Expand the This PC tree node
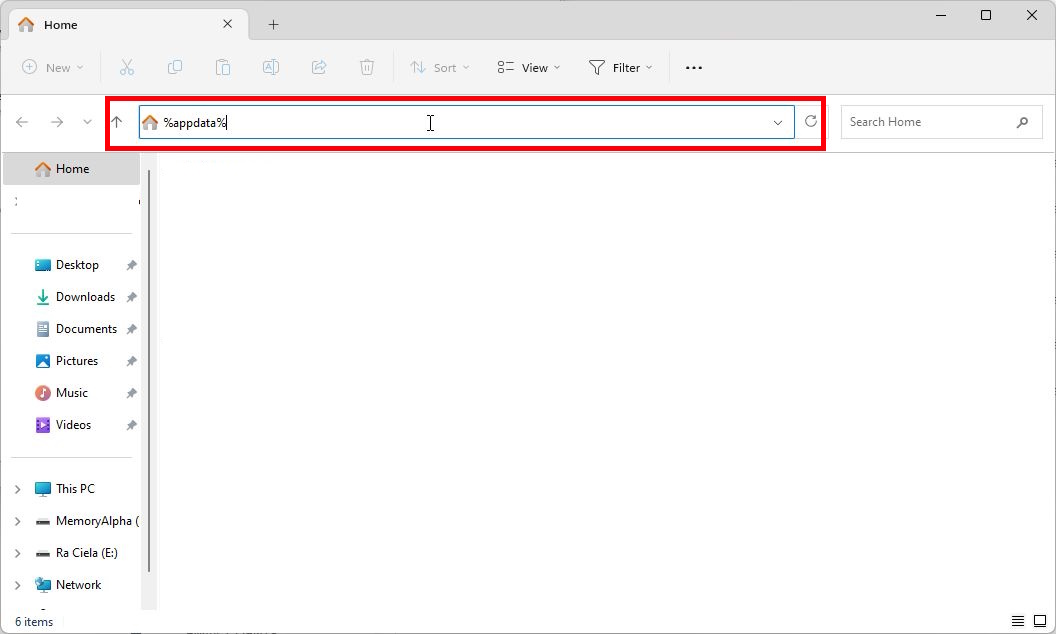 (18, 489)
